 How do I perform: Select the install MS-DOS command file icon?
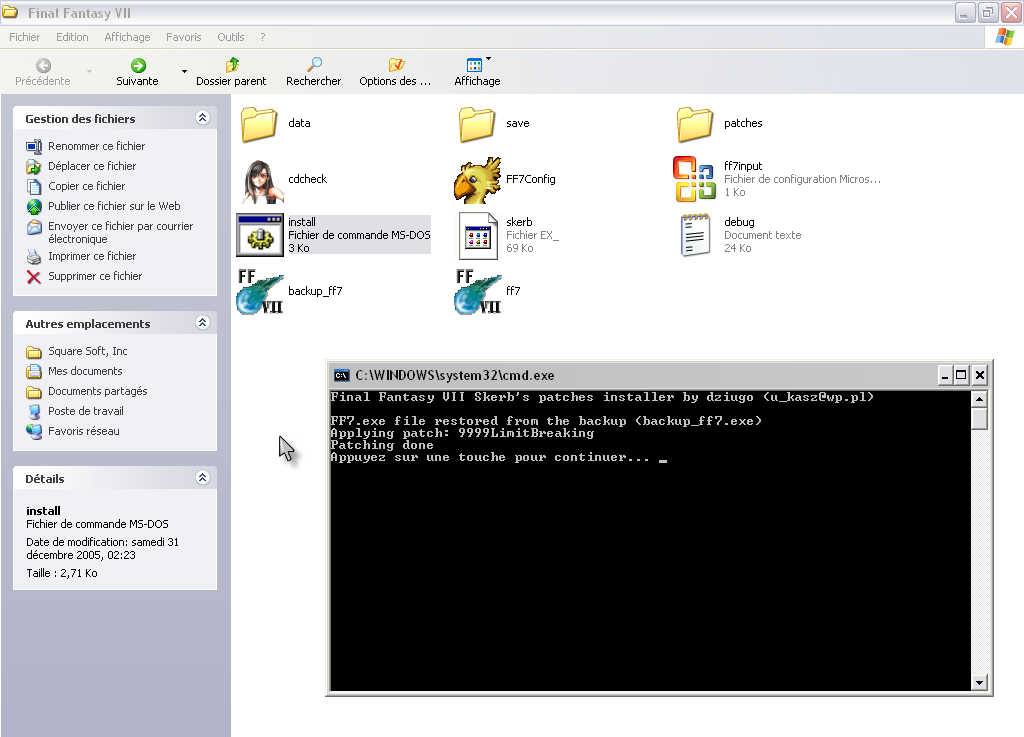tap(260, 235)
